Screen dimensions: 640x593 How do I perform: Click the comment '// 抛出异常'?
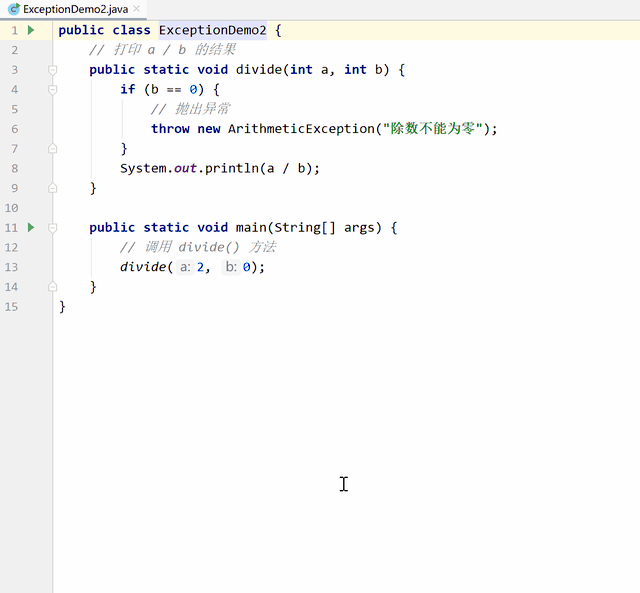coord(190,109)
